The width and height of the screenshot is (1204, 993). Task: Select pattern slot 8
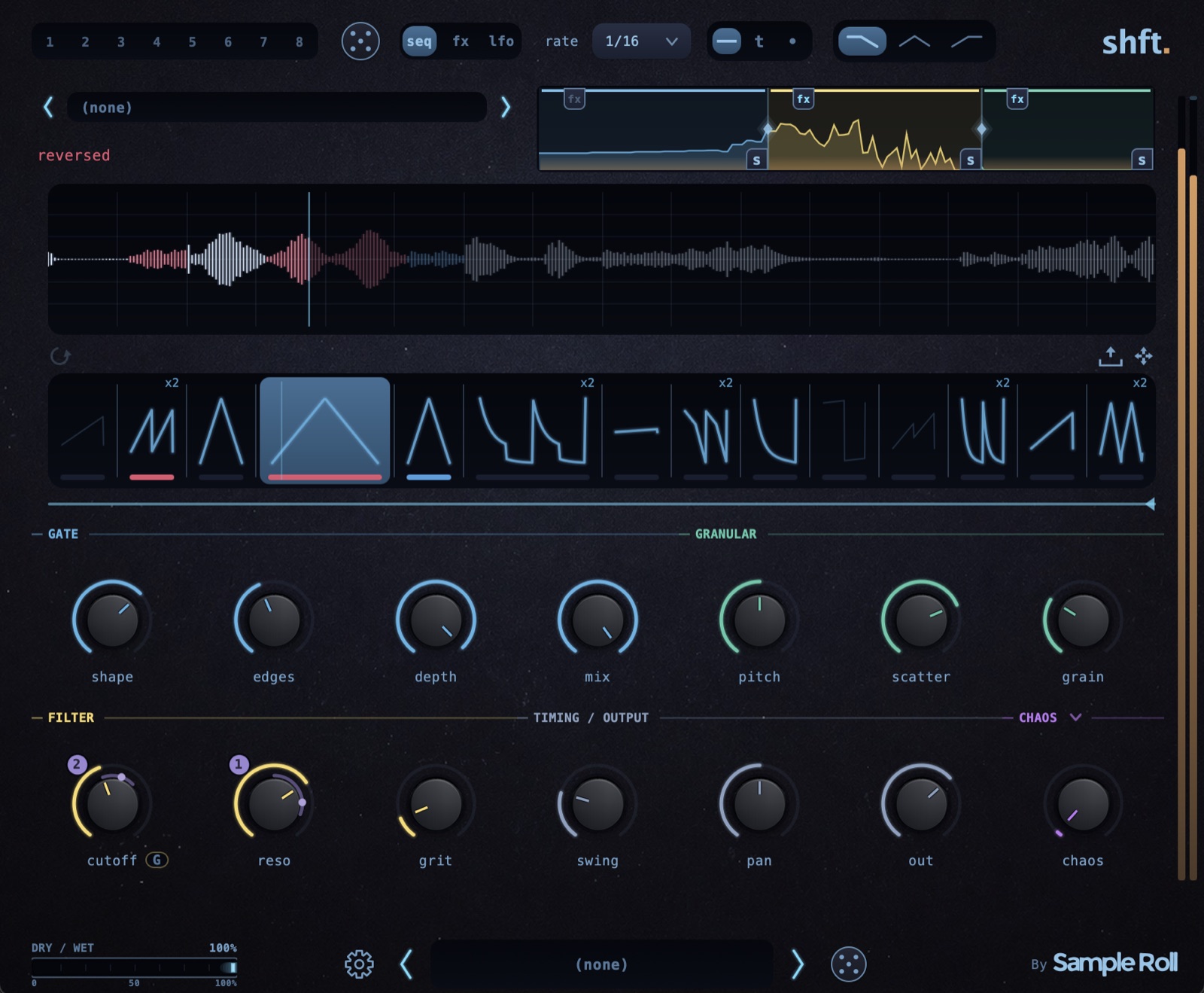coord(299,42)
